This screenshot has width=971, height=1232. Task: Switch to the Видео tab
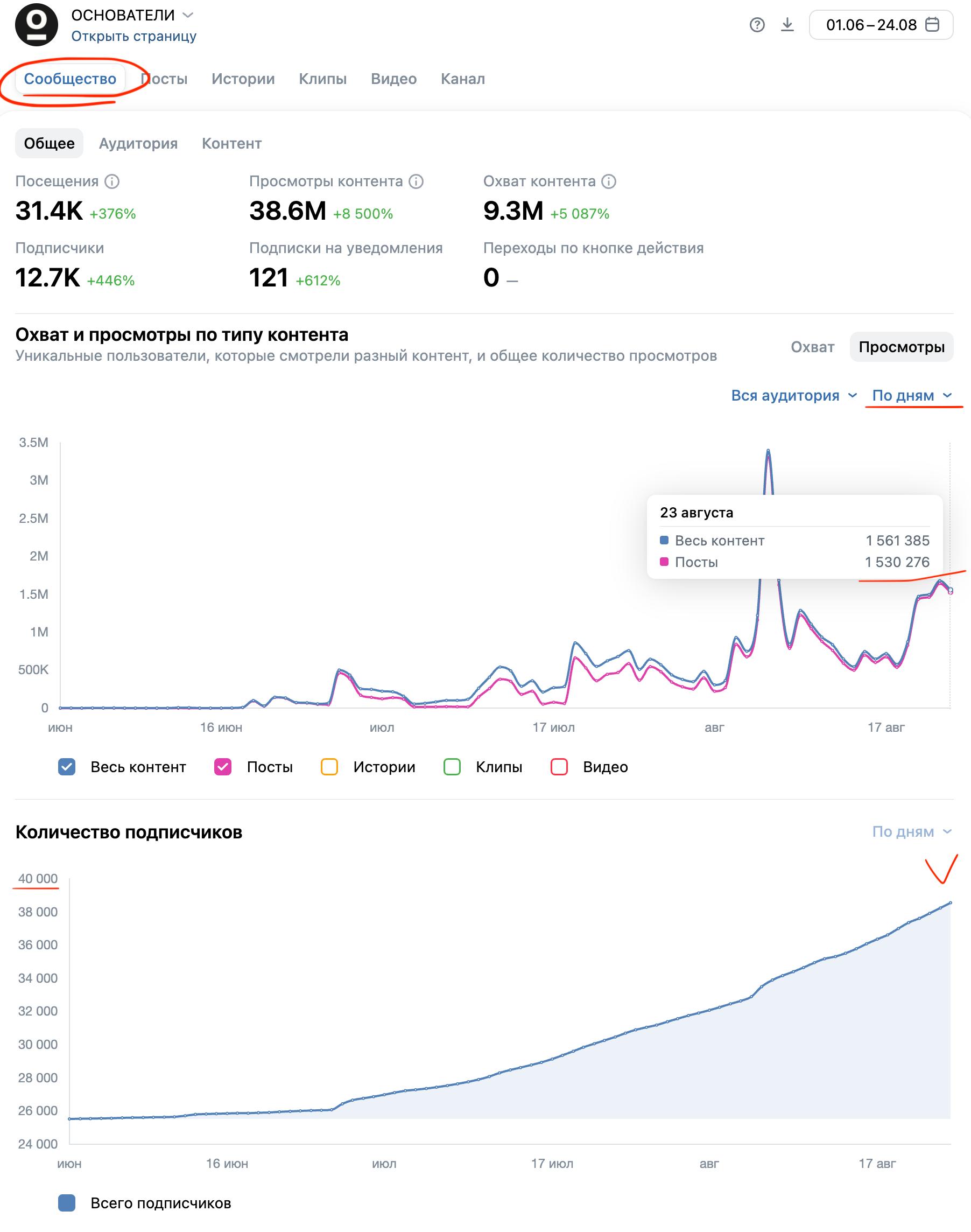point(394,79)
